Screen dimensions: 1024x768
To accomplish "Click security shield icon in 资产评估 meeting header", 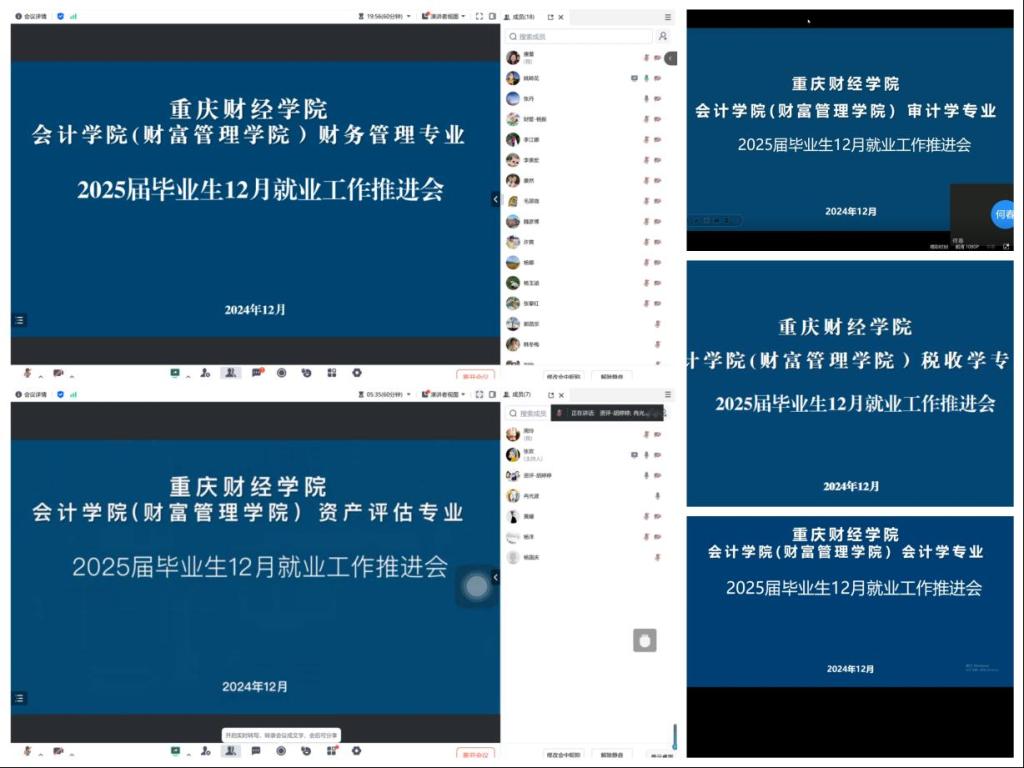I will tap(60, 394).
